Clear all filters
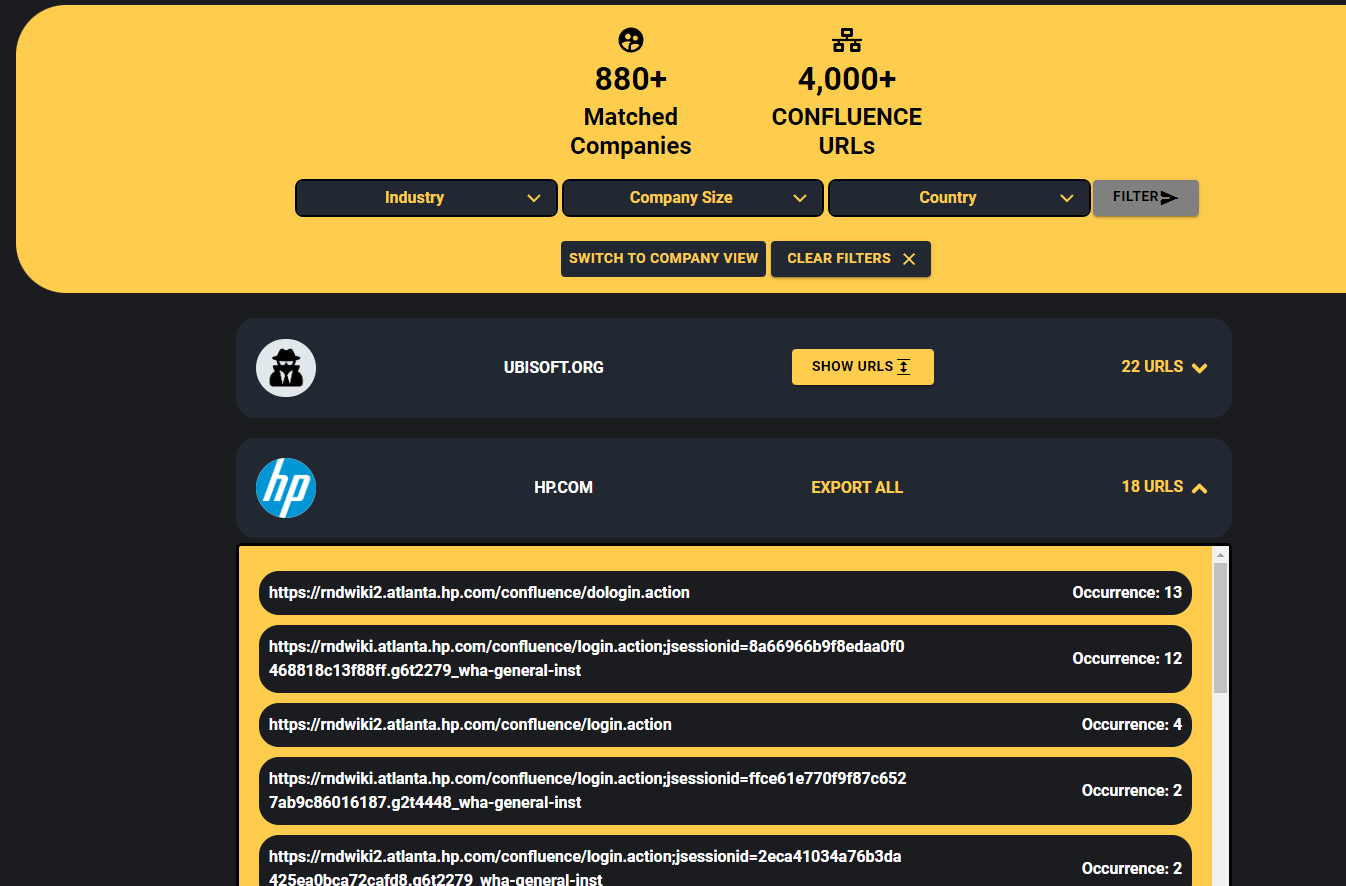The height and width of the screenshot is (886, 1346). click(x=851, y=259)
